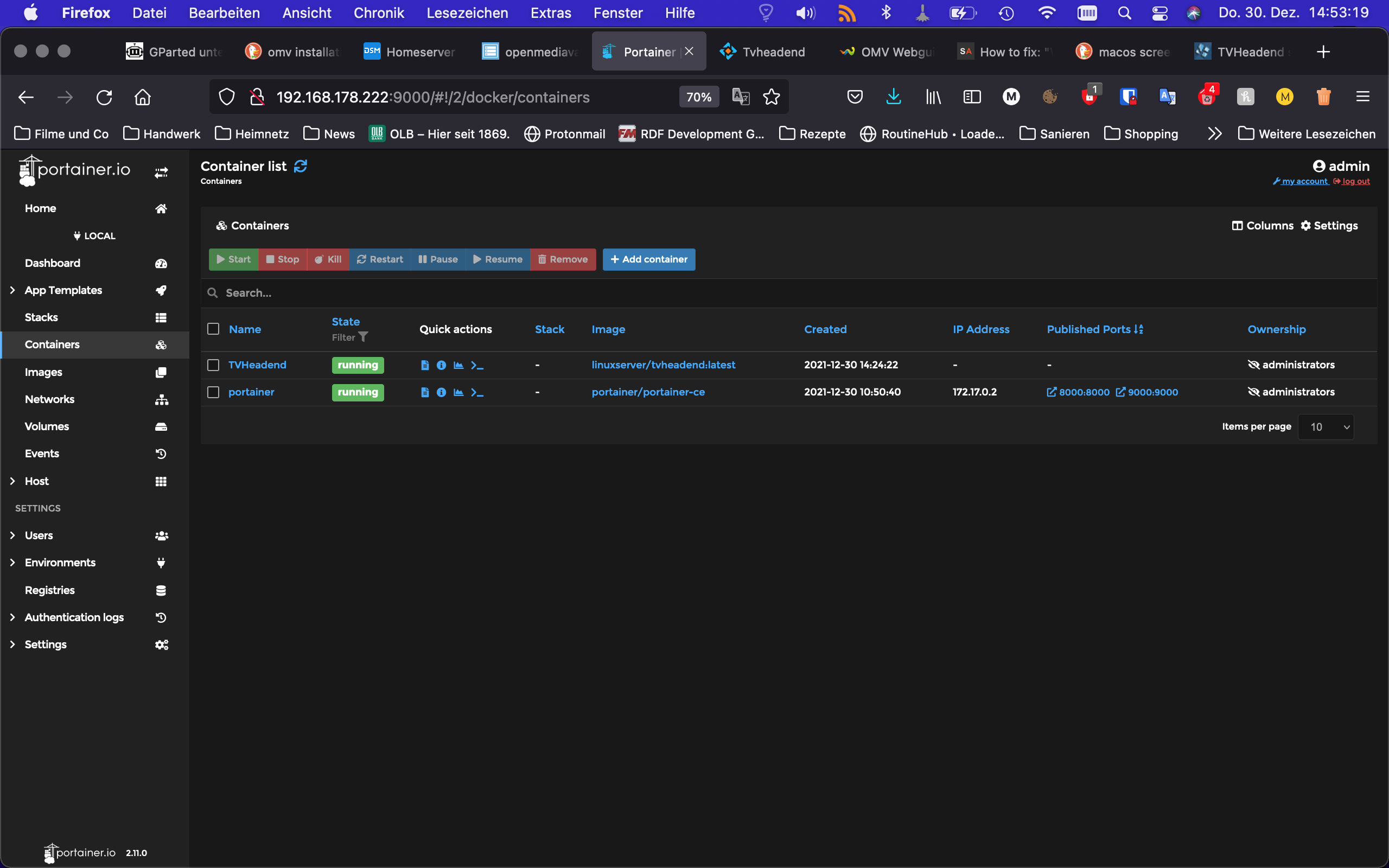Open table Settings gear
Image resolution: width=1389 pixels, height=868 pixels.
pyautogui.click(x=1329, y=226)
